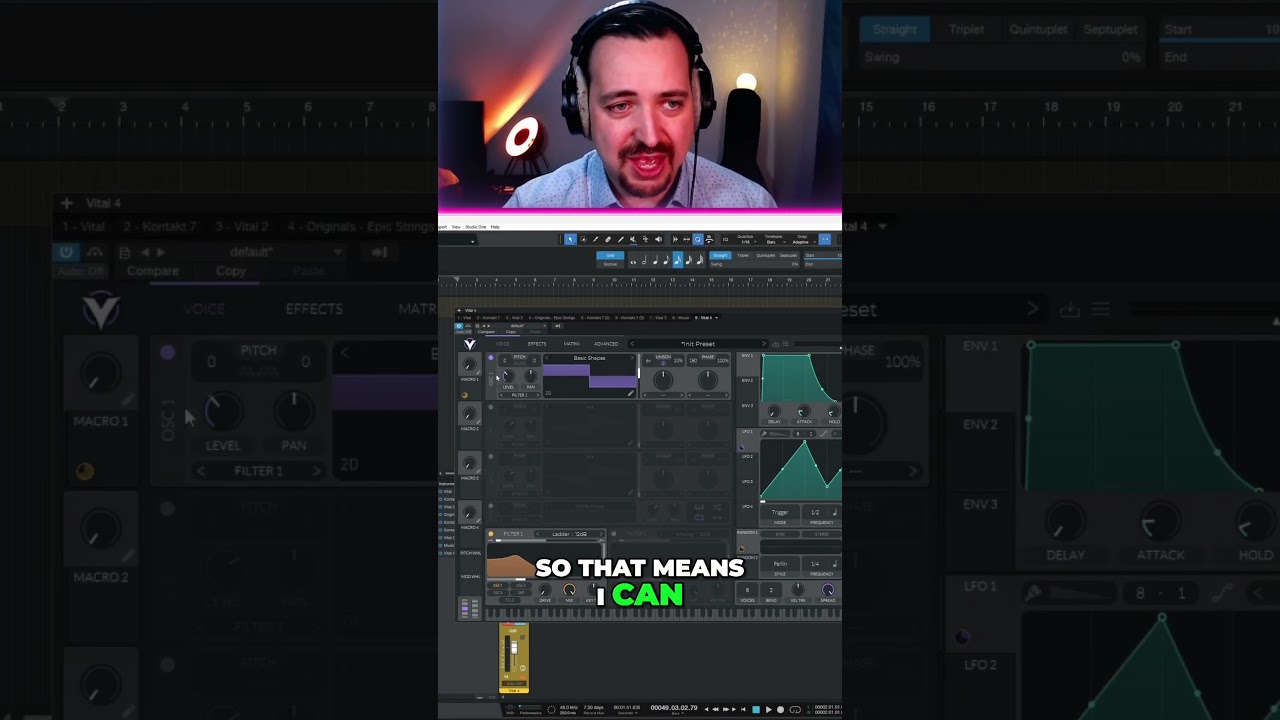Enable the sample section toggle dot
Viewport: 1280px width, 720px height.
click(x=491, y=506)
